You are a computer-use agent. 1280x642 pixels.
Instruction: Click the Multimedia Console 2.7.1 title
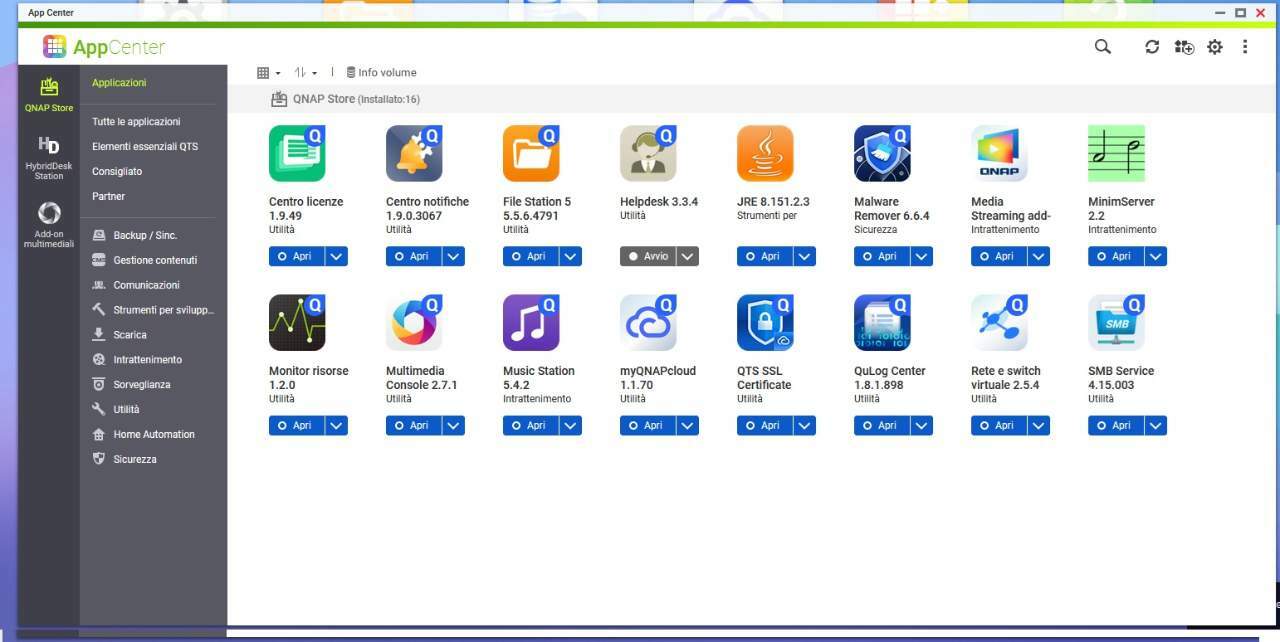[422, 378]
